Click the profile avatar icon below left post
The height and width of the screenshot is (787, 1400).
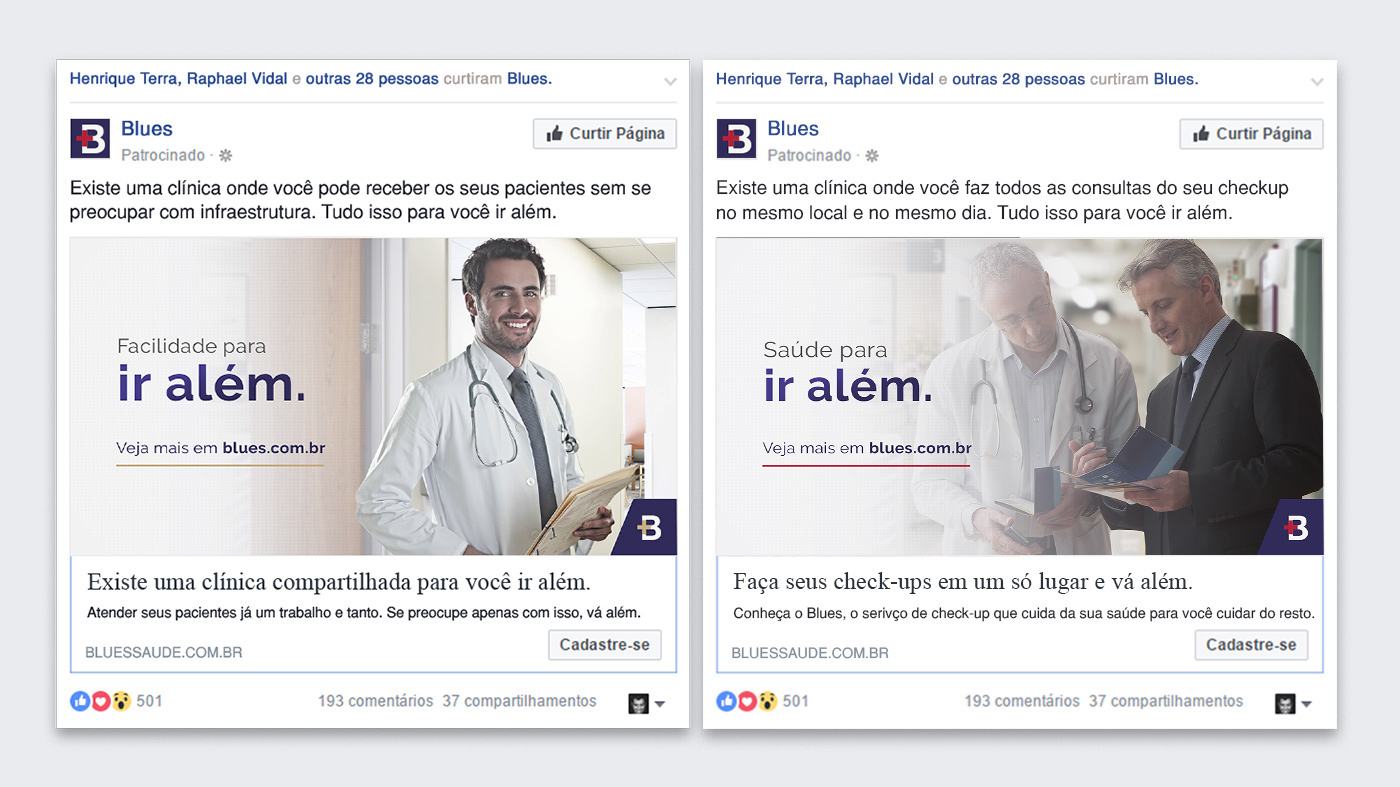click(x=638, y=704)
